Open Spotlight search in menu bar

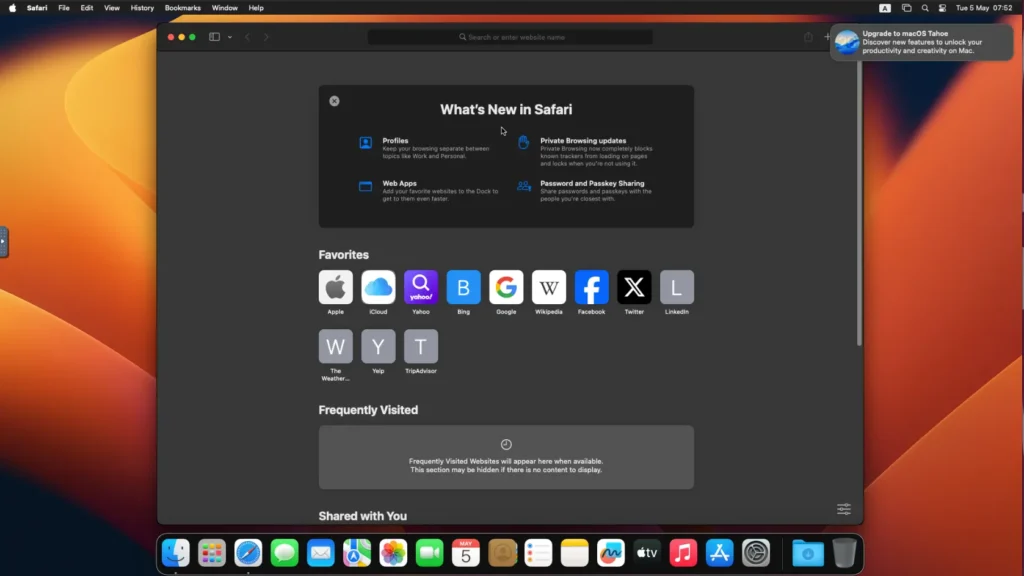pyautogui.click(x=925, y=8)
